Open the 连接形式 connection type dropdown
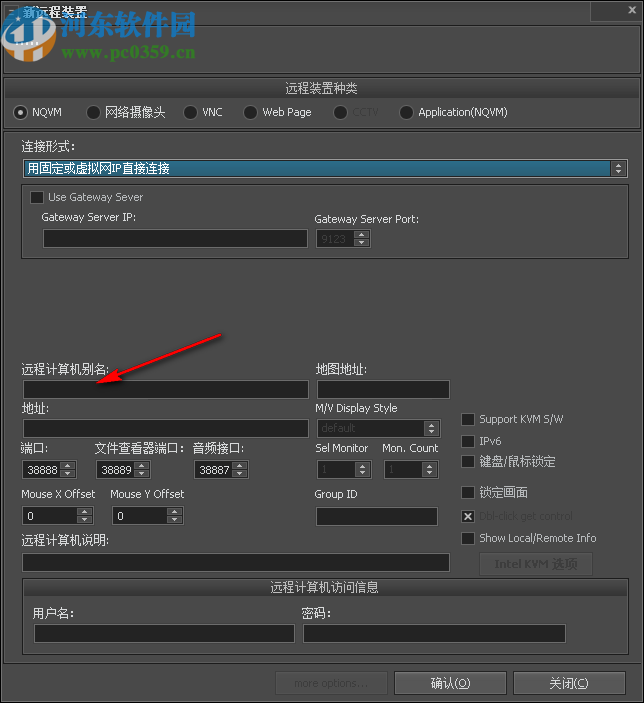The image size is (644, 703). (325, 169)
